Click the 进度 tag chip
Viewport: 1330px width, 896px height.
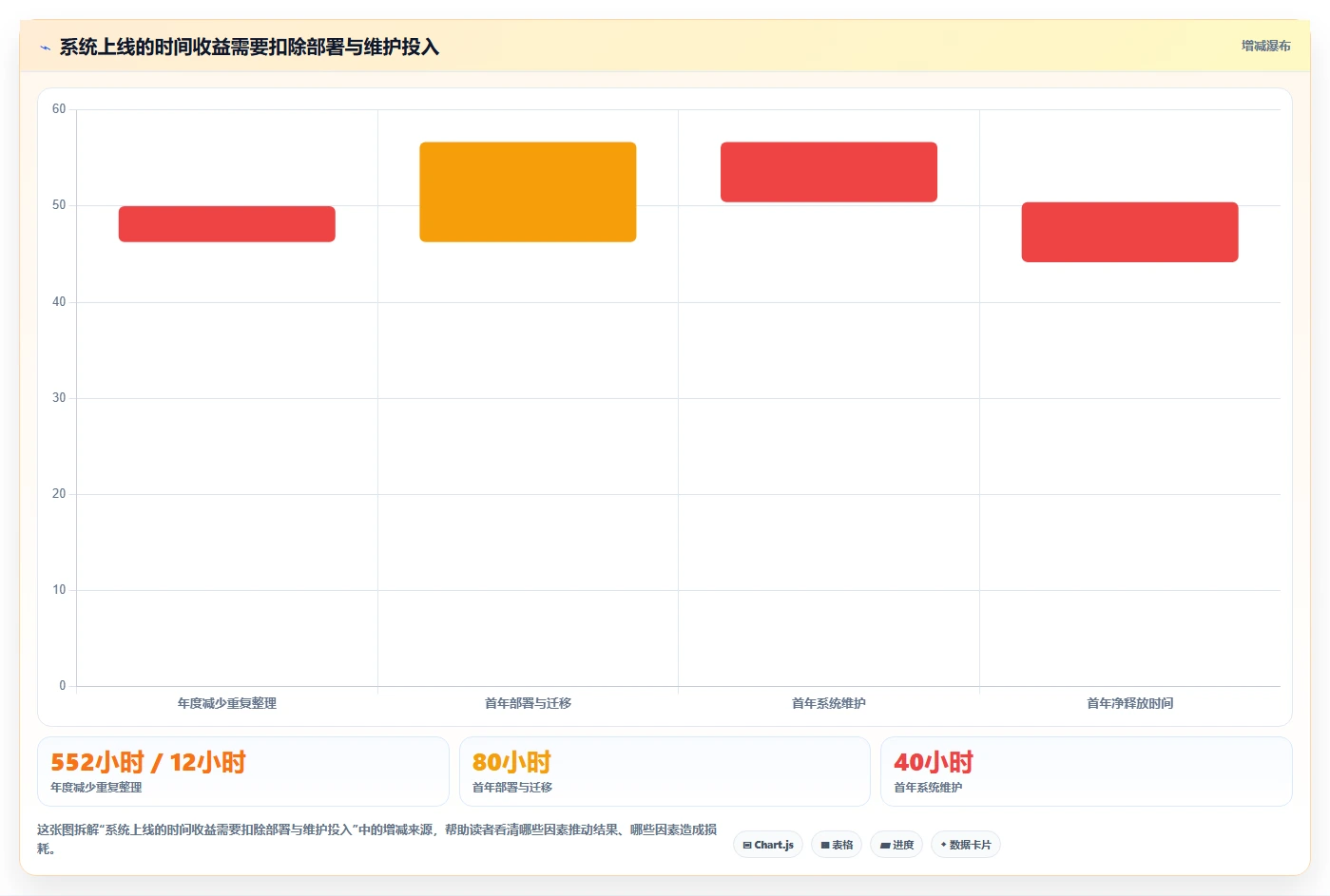pyautogui.click(x=896, y=845)
